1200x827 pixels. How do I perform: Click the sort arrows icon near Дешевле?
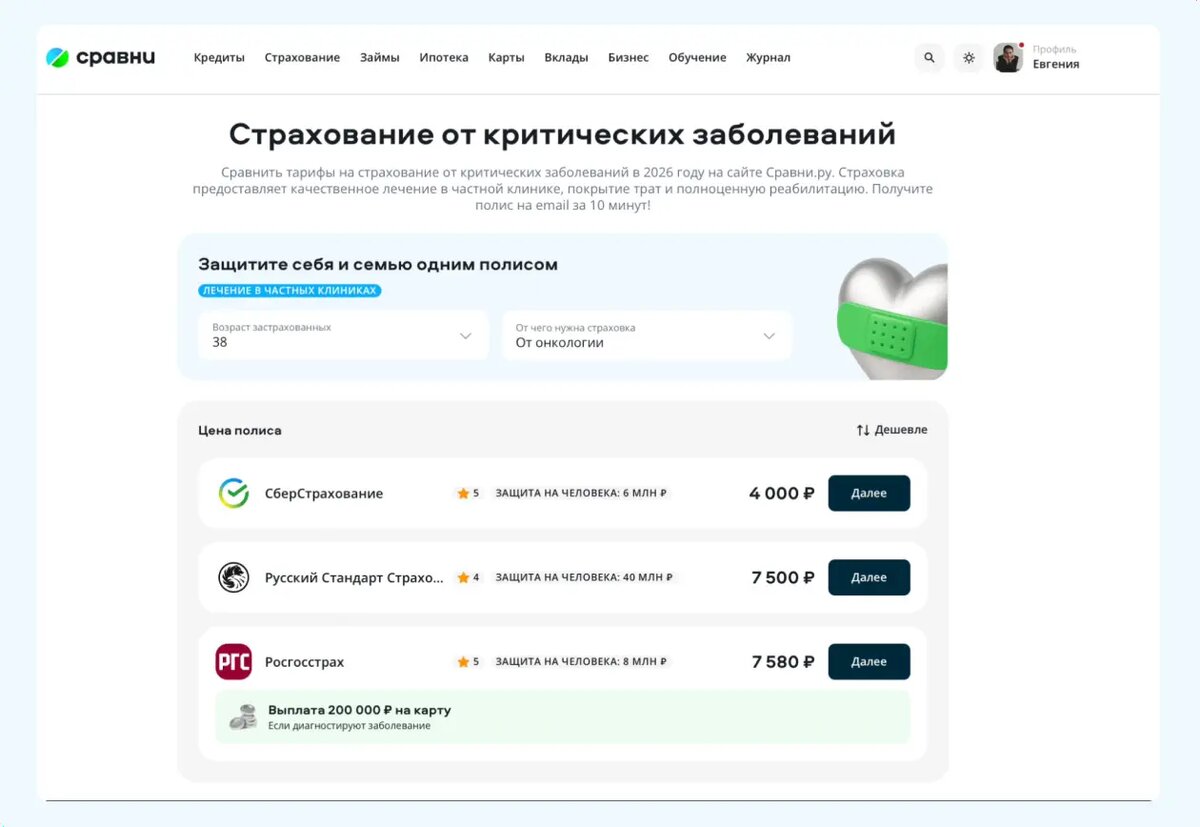coord(863,430)
